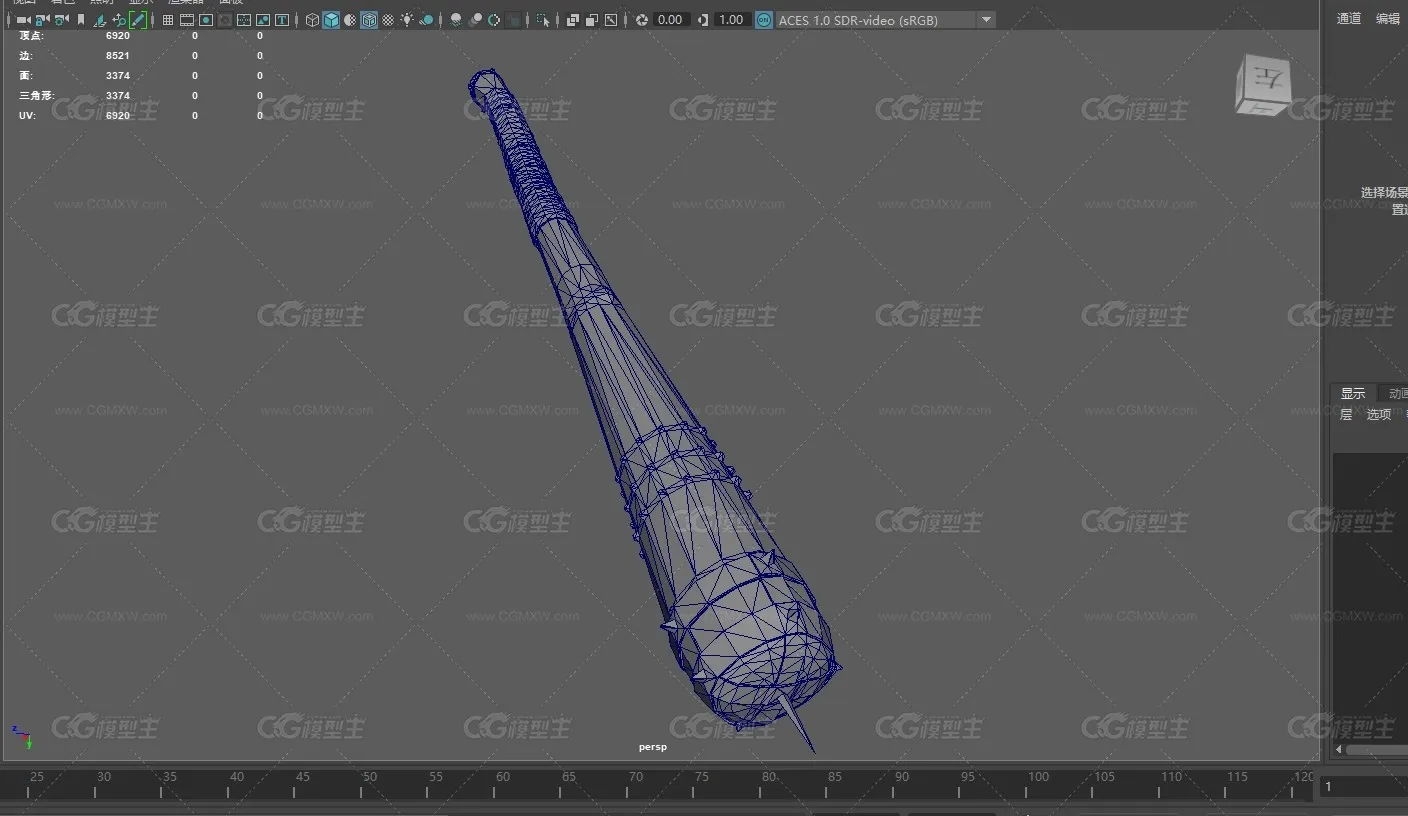Toggle the Field Chart icon

pyautogui.click(x=244, y=20)
